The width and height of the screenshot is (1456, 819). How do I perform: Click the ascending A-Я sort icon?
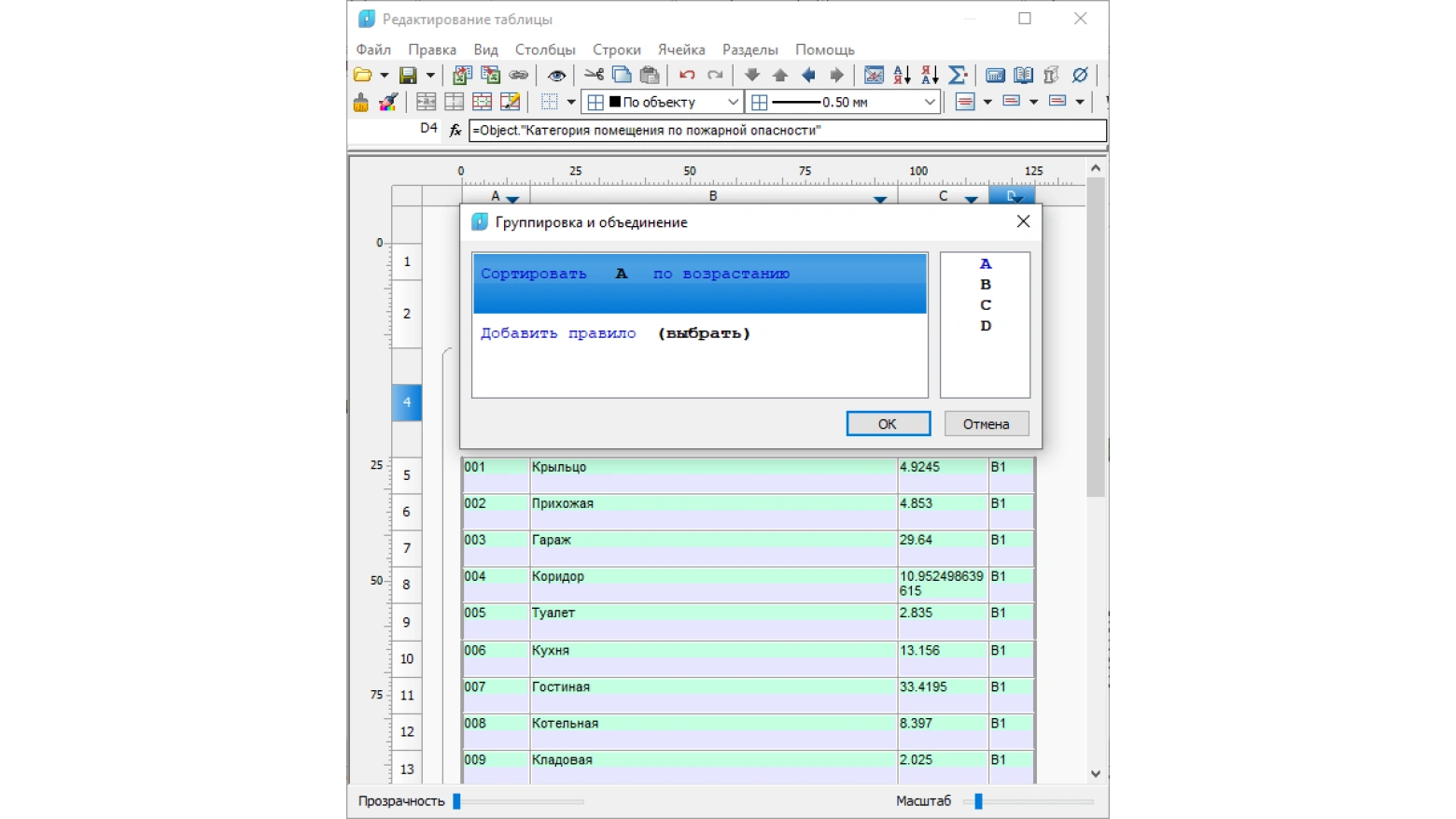click(902, 76)
